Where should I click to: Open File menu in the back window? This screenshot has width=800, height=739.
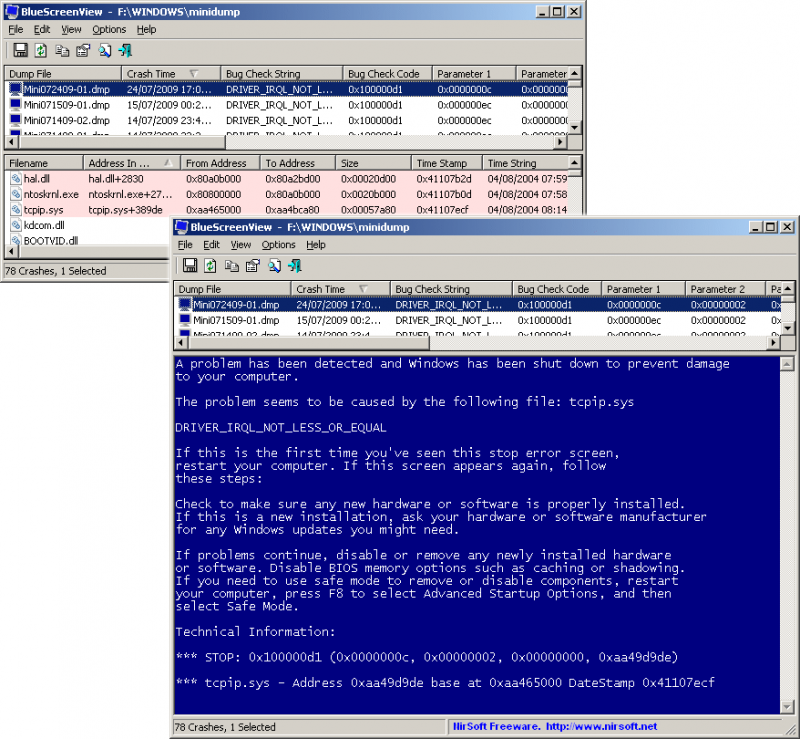[15, 29]
